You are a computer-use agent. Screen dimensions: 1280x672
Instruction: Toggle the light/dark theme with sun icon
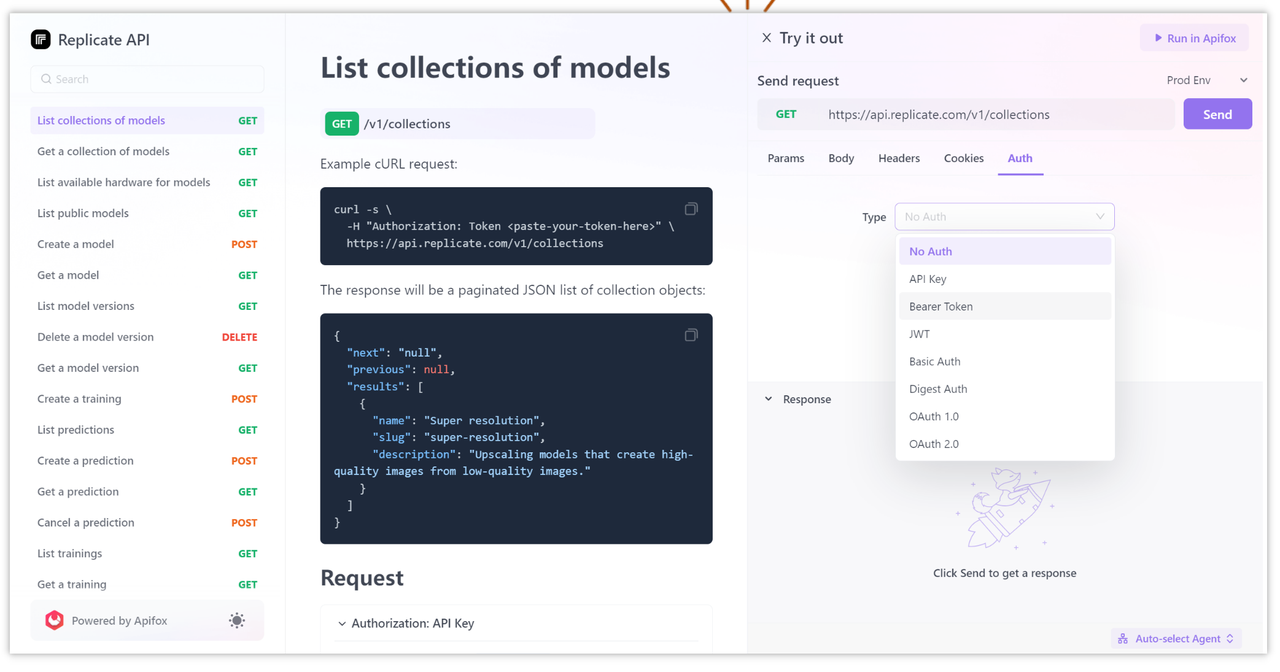pyautogui.click(x=237, y=620)
